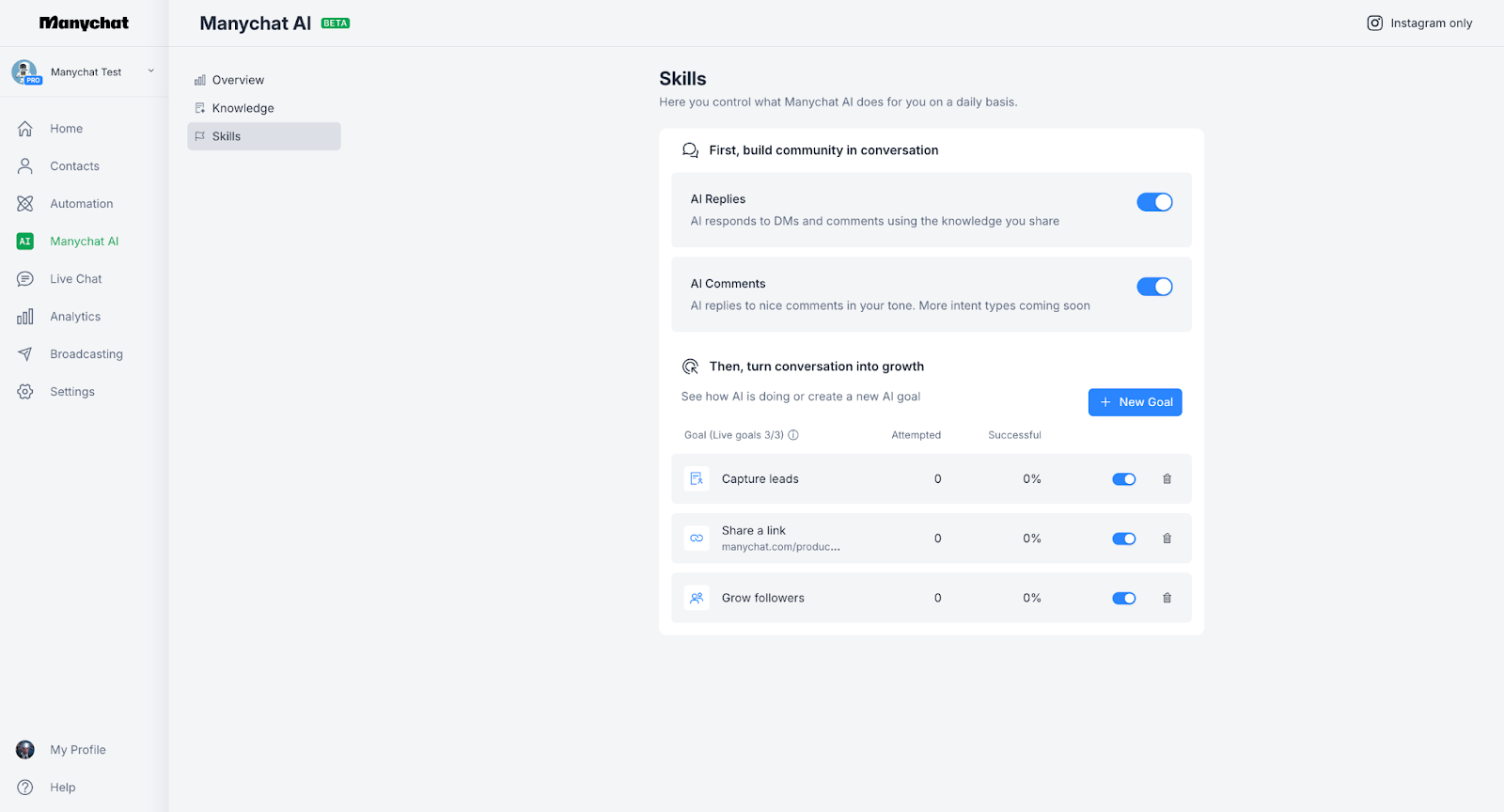Open Automation from the sidebar
1504x812 pixels.
(81, 204)
